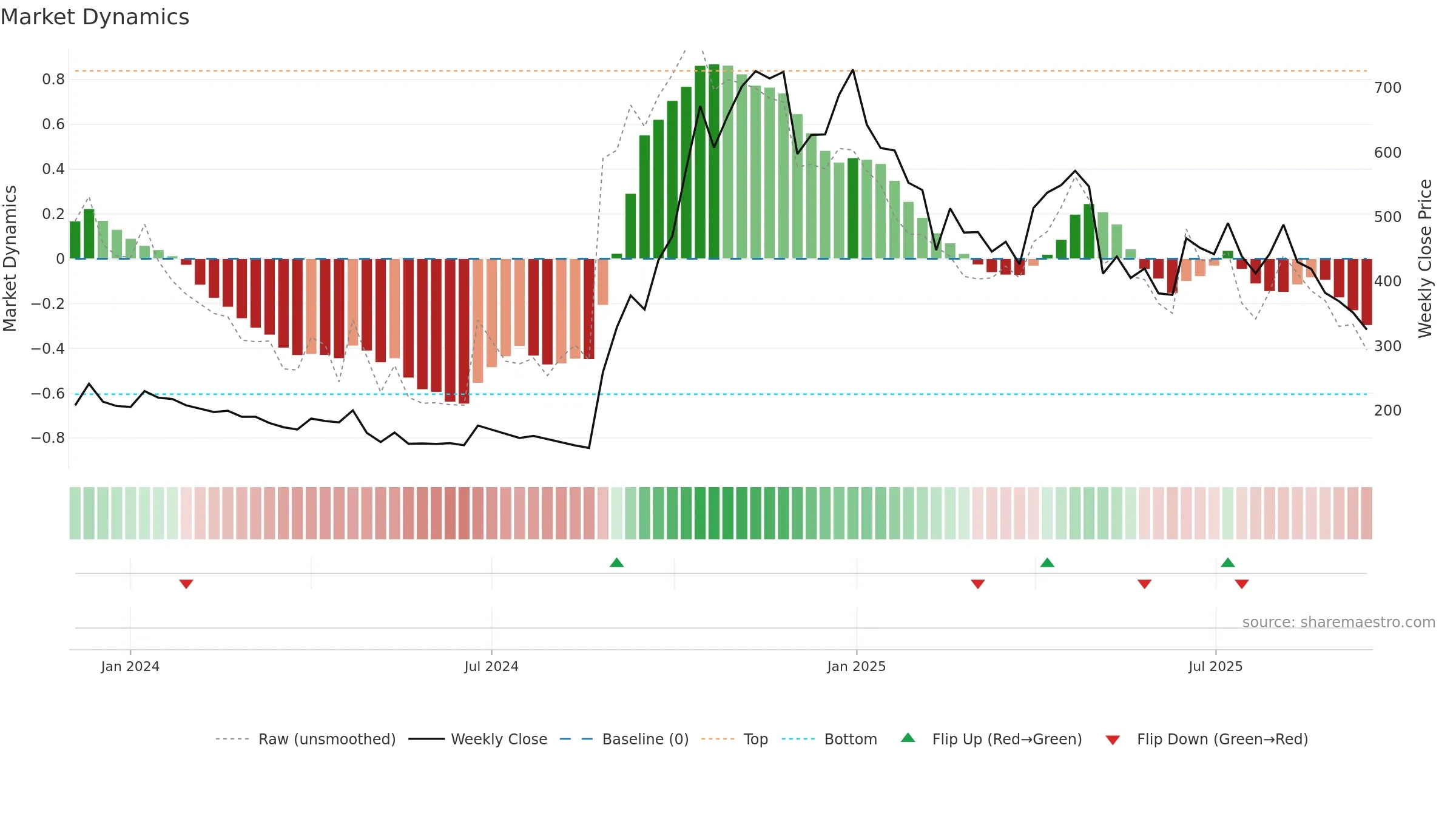Click the last dark red bar on the right

pyautogui.click(x=1367, y=292)
